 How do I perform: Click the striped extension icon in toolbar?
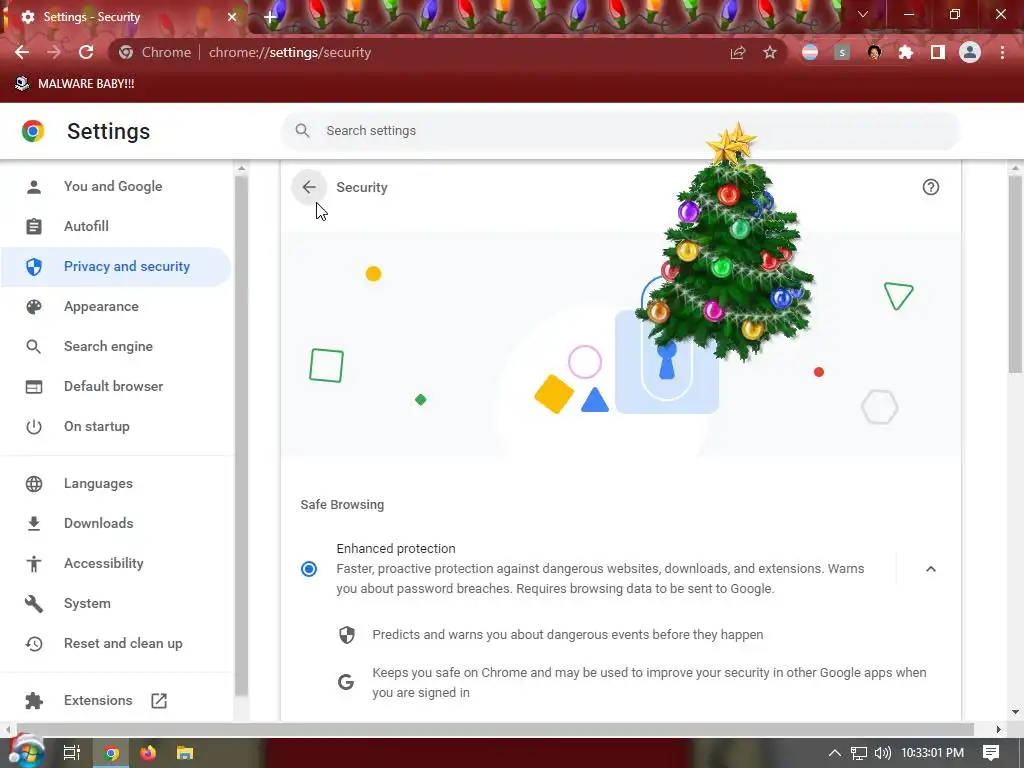coord(810,53)
